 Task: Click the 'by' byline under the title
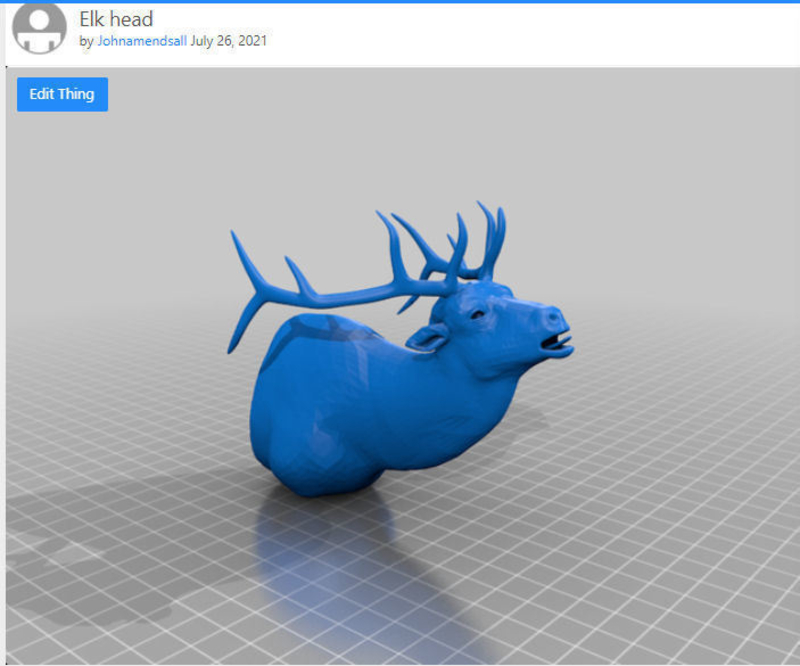coord(86,41)
